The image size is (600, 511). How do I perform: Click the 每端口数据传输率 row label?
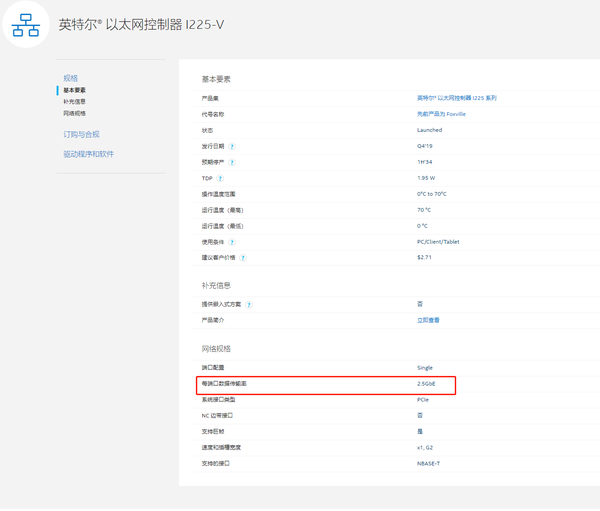click(224, 384)
